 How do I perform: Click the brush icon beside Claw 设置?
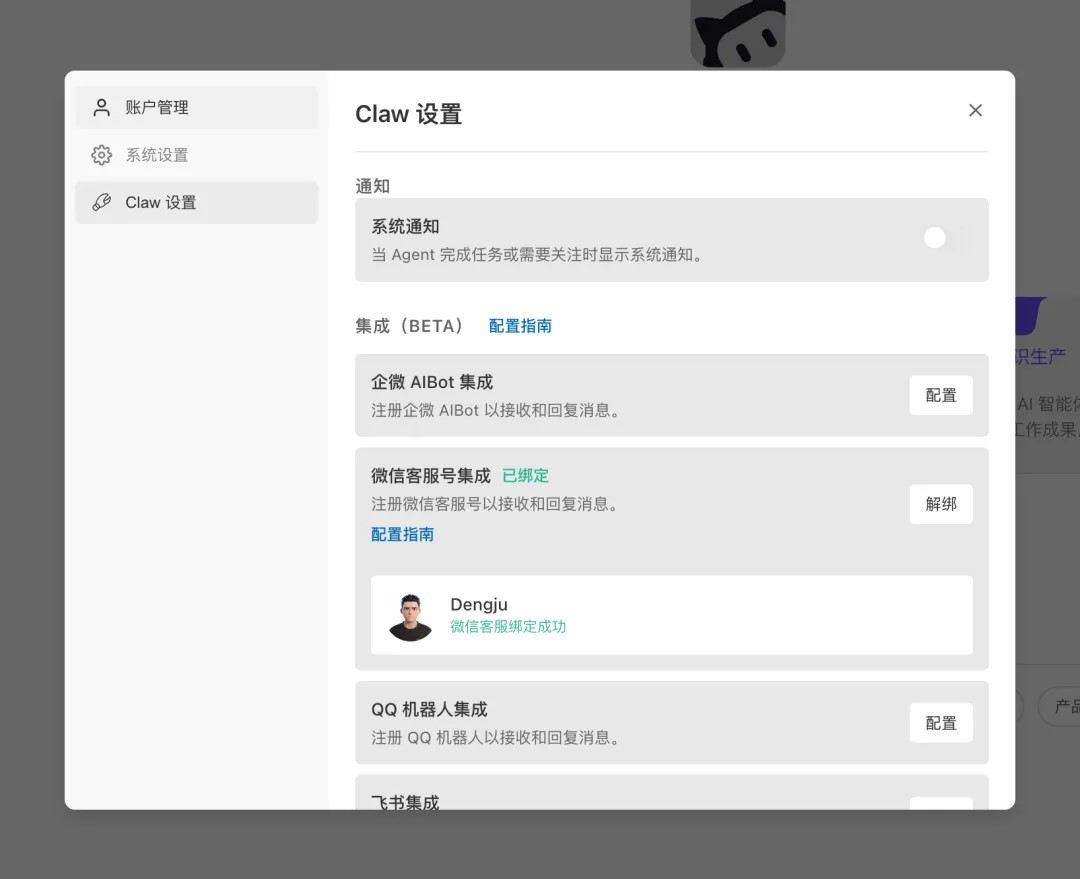coord(100,202)
